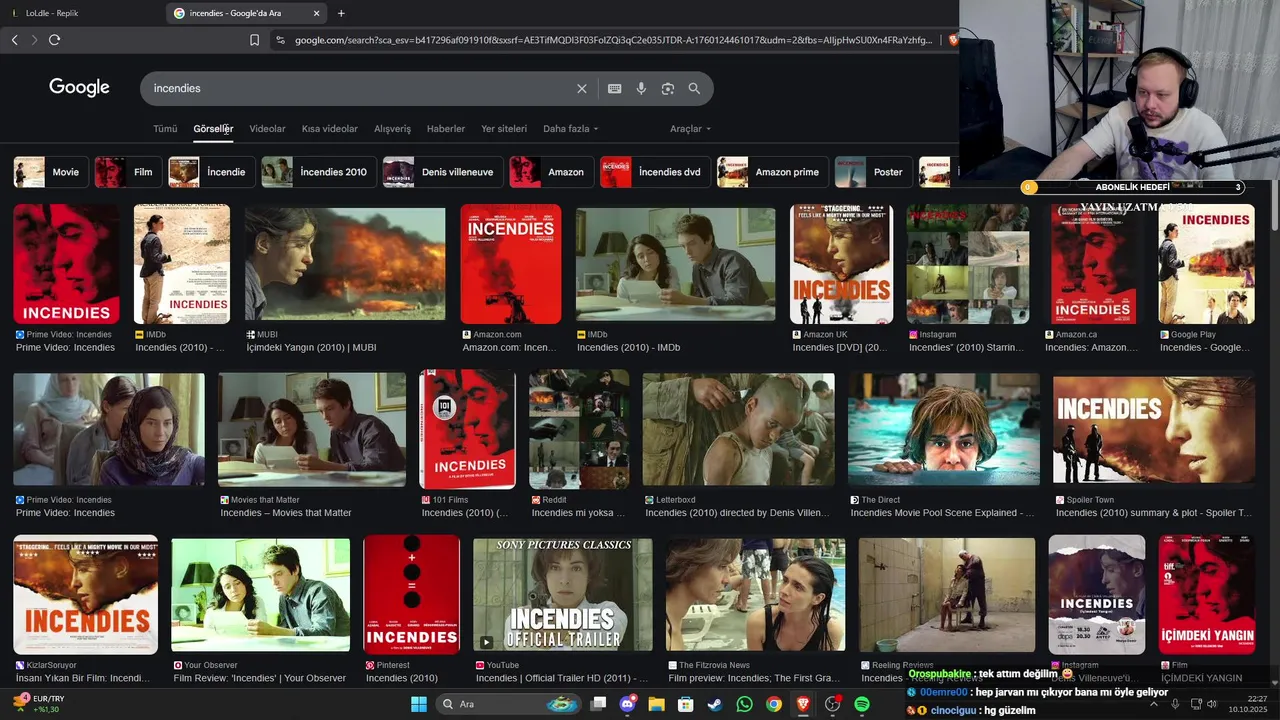Expand the Araçlar tools dropdown
1280x720 pixels.
click(x=690, y=129)
